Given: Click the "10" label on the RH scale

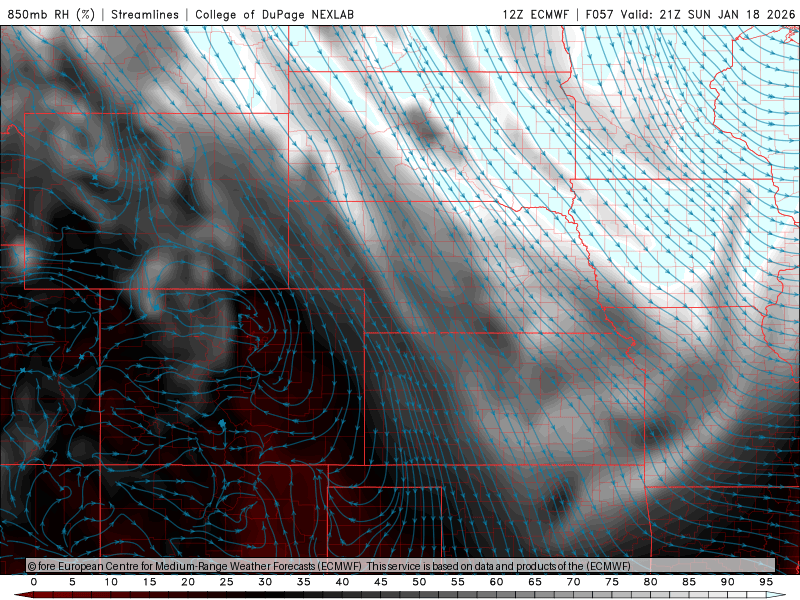Looking at the screenshot, I should point(111,582).
